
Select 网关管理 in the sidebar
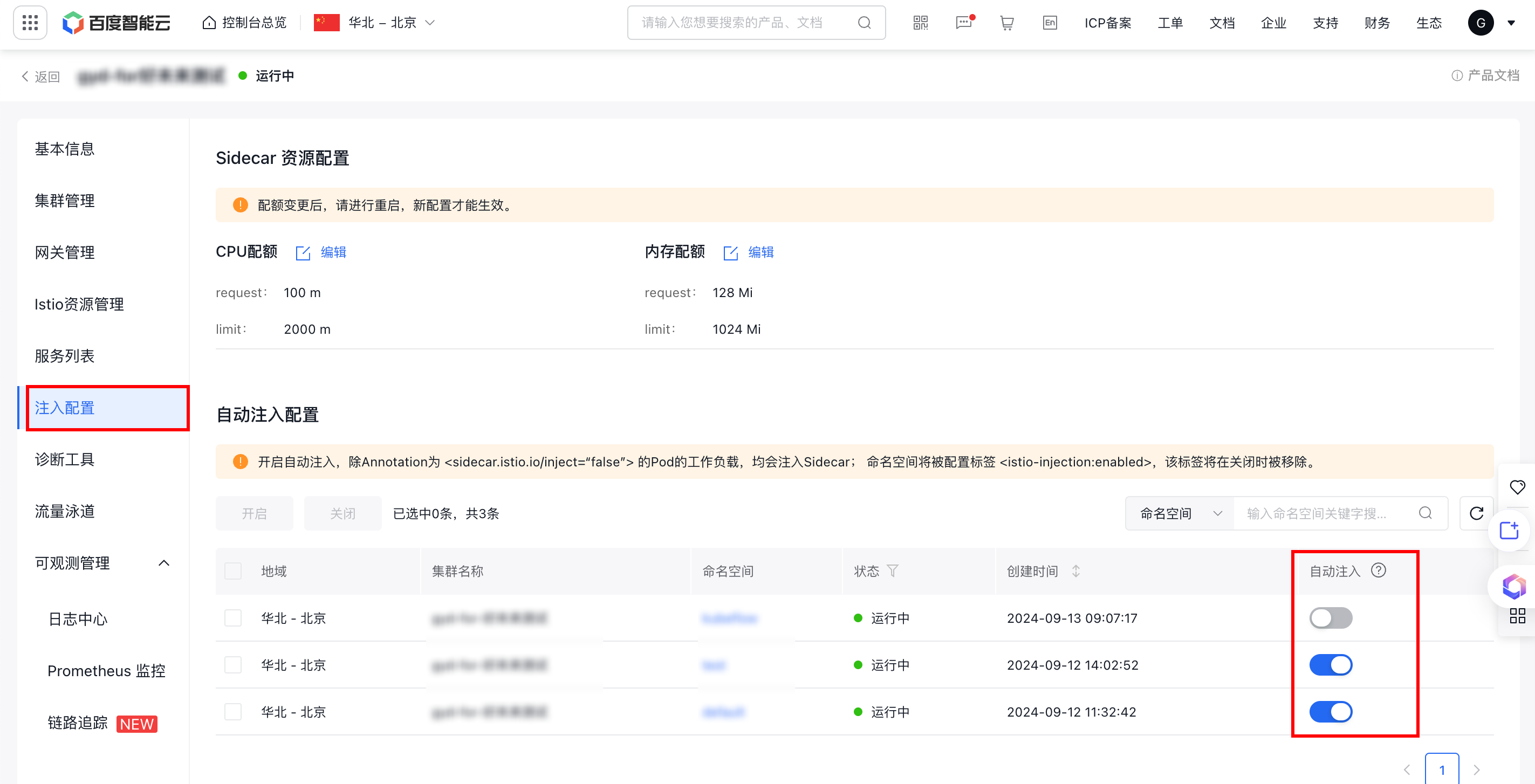64,252
